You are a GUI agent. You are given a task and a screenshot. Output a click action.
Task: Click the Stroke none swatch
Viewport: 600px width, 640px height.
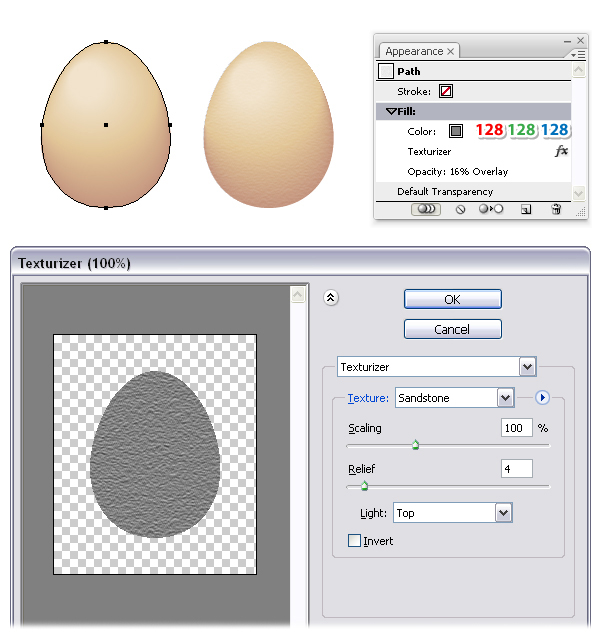click(446, 91)
